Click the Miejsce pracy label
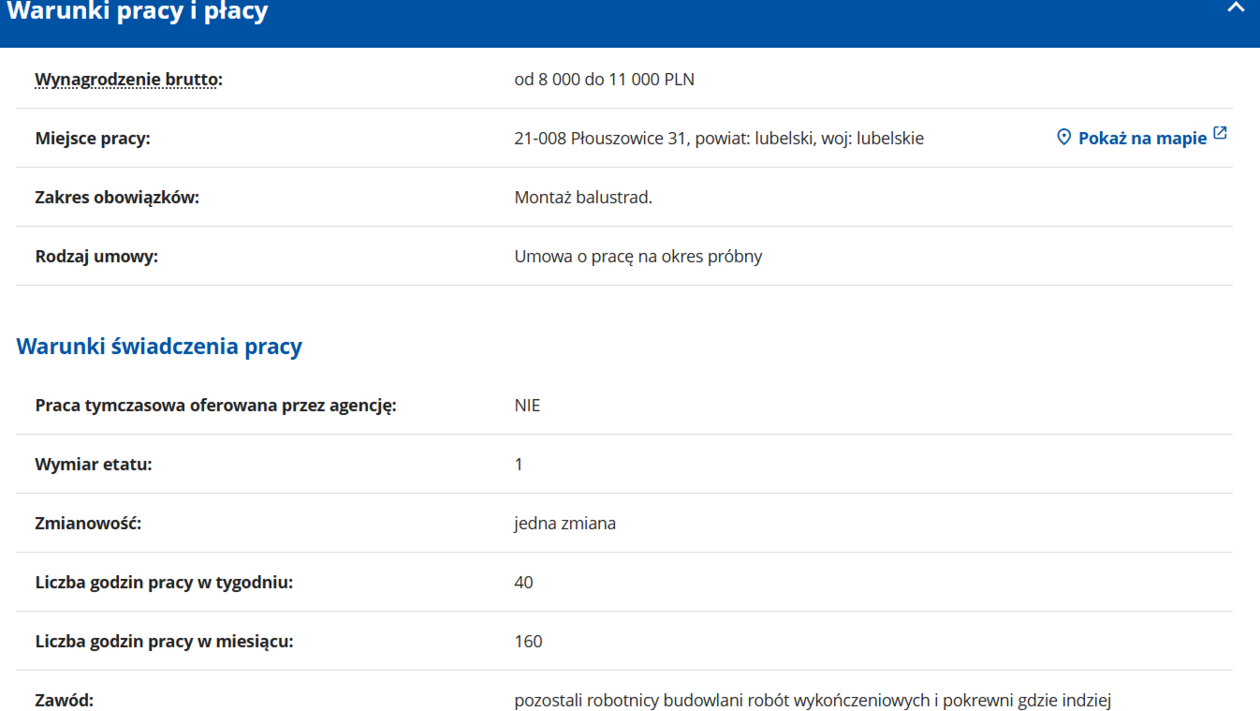This screenshot has height=711, width=1260. [x=92, y=138]
